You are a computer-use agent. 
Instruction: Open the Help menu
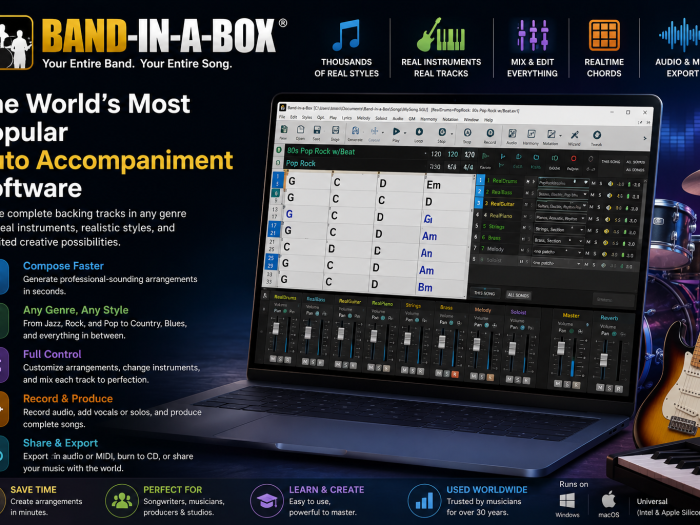coord(488,120)
